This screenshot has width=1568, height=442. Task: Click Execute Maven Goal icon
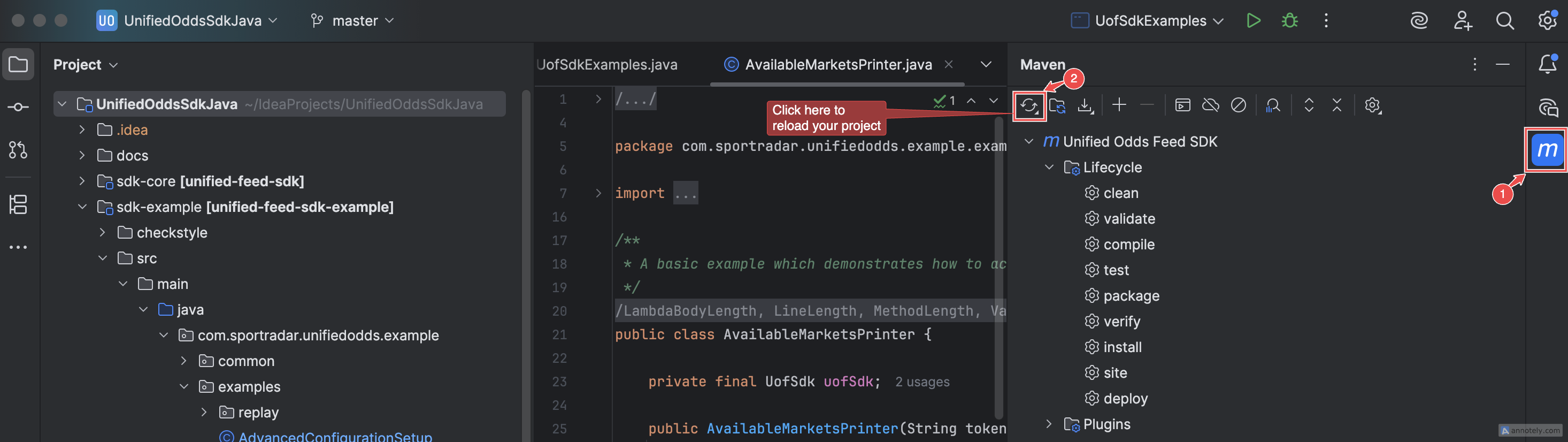1182,105
